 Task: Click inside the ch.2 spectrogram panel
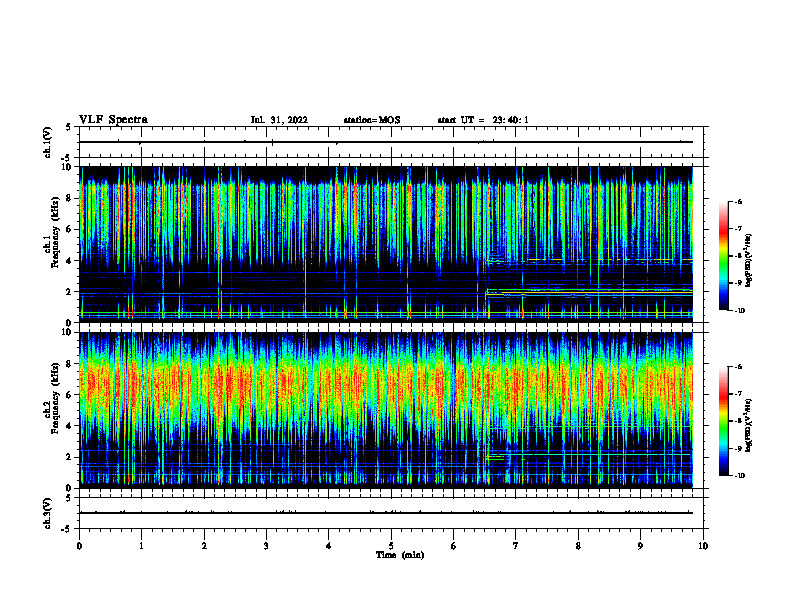[x=386, y=410]
